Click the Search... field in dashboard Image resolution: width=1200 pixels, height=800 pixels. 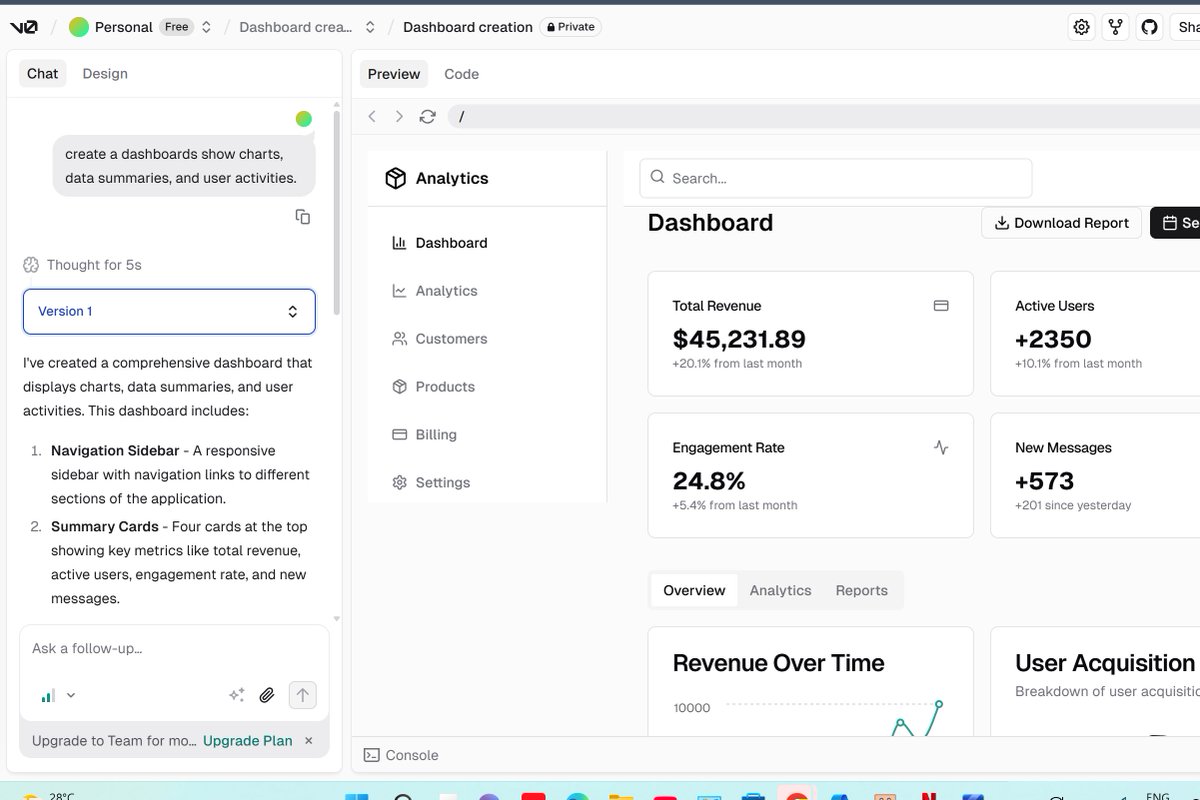836,178
